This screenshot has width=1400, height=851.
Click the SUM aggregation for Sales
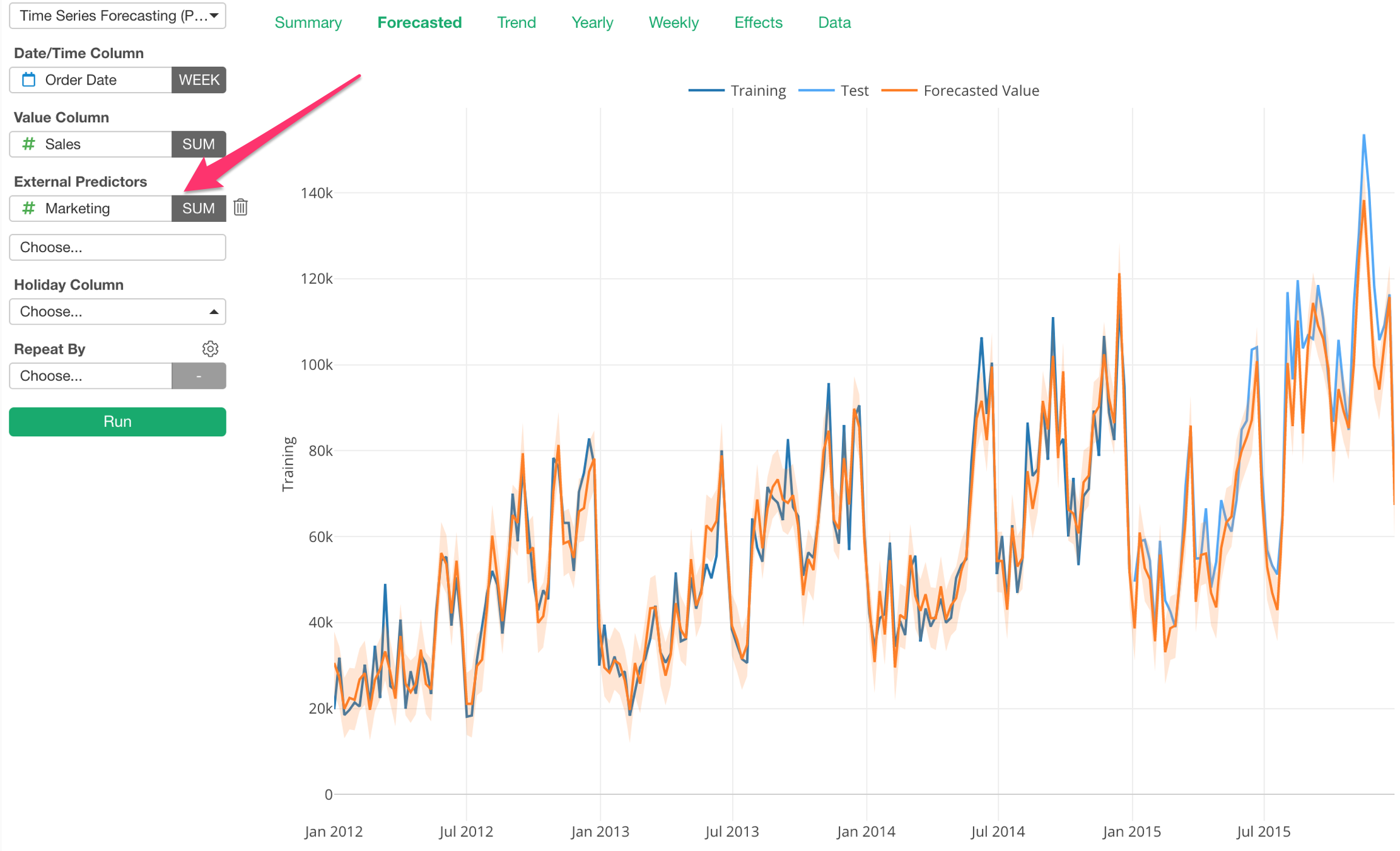[199, 144]
